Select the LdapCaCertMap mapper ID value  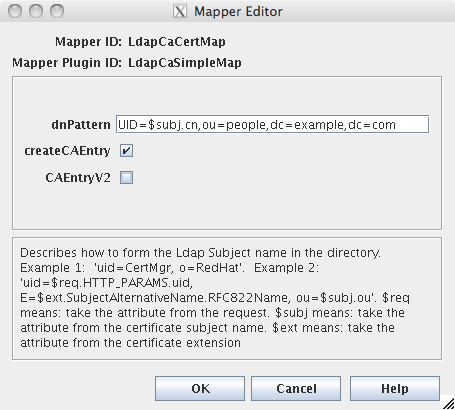[177, 42]
